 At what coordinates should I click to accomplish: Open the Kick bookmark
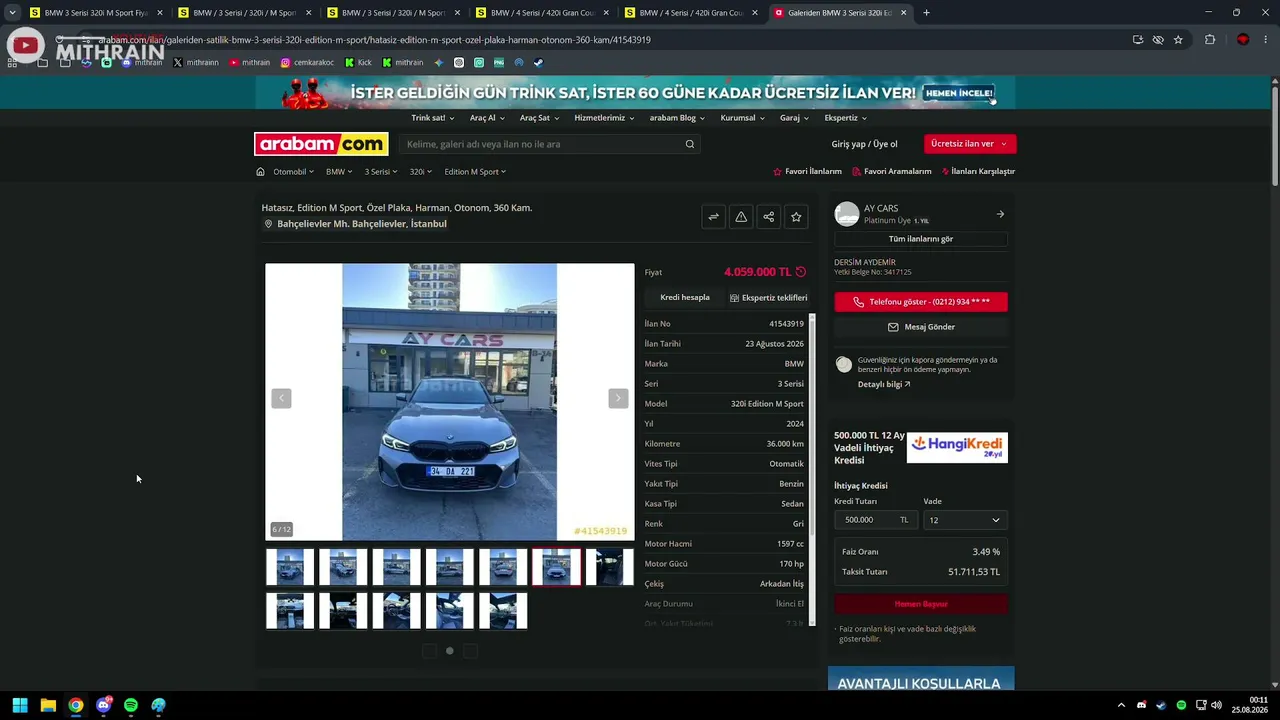(x=358, y=62)
